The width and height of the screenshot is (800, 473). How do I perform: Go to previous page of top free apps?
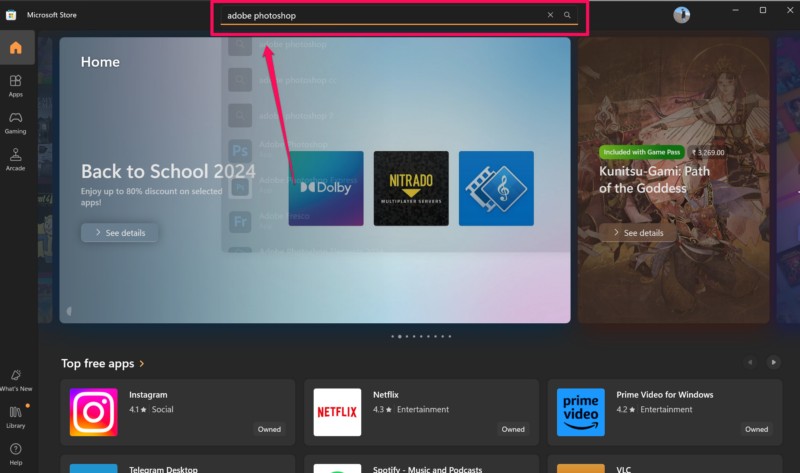click(x=750, y=362)
